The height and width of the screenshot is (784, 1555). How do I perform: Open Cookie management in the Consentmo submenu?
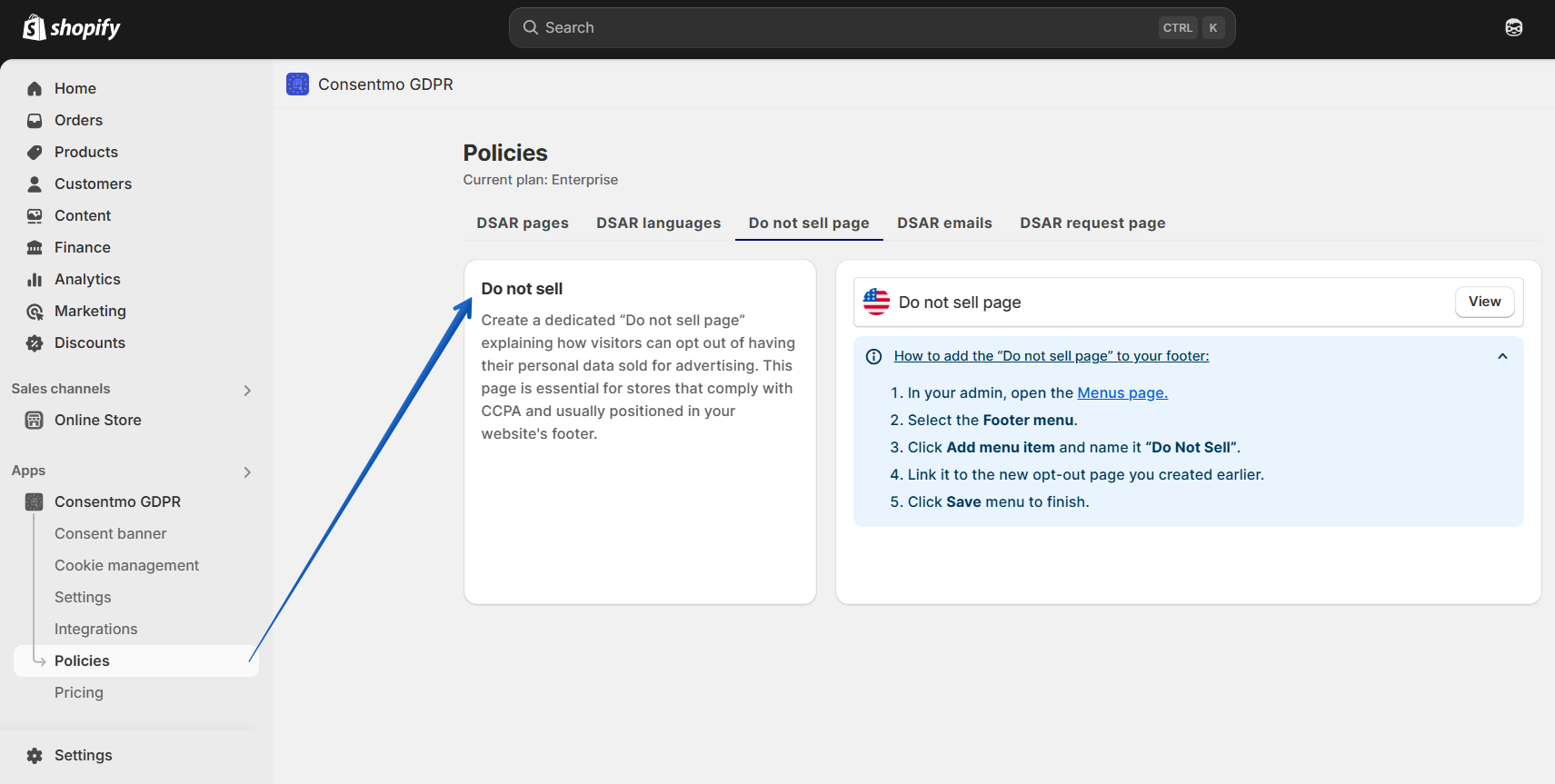coord(126,565)
